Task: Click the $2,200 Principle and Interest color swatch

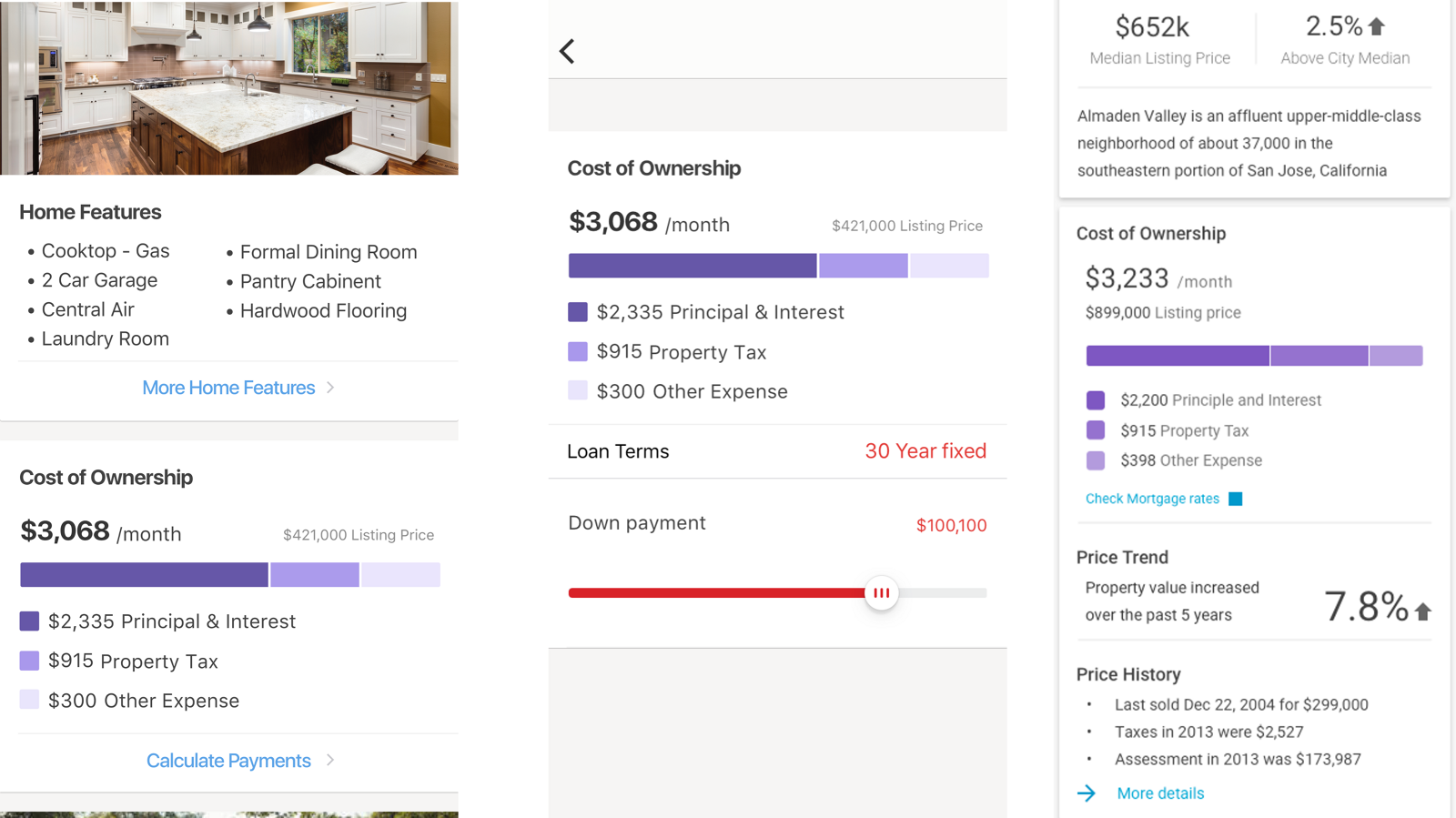Action: point(1096,400)
